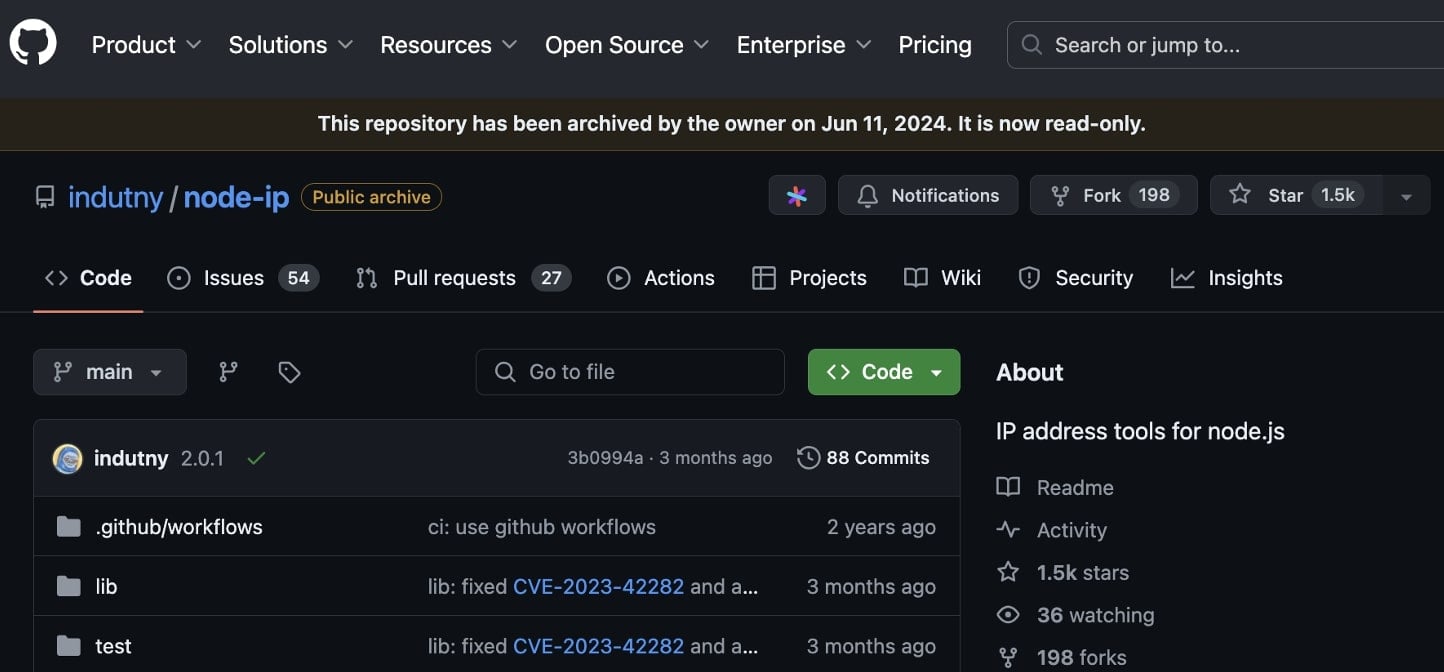Image resolution: width=1444 pixels, height=672 pixels.
Task: Click the Go to file search field
Action: (630, 372)
